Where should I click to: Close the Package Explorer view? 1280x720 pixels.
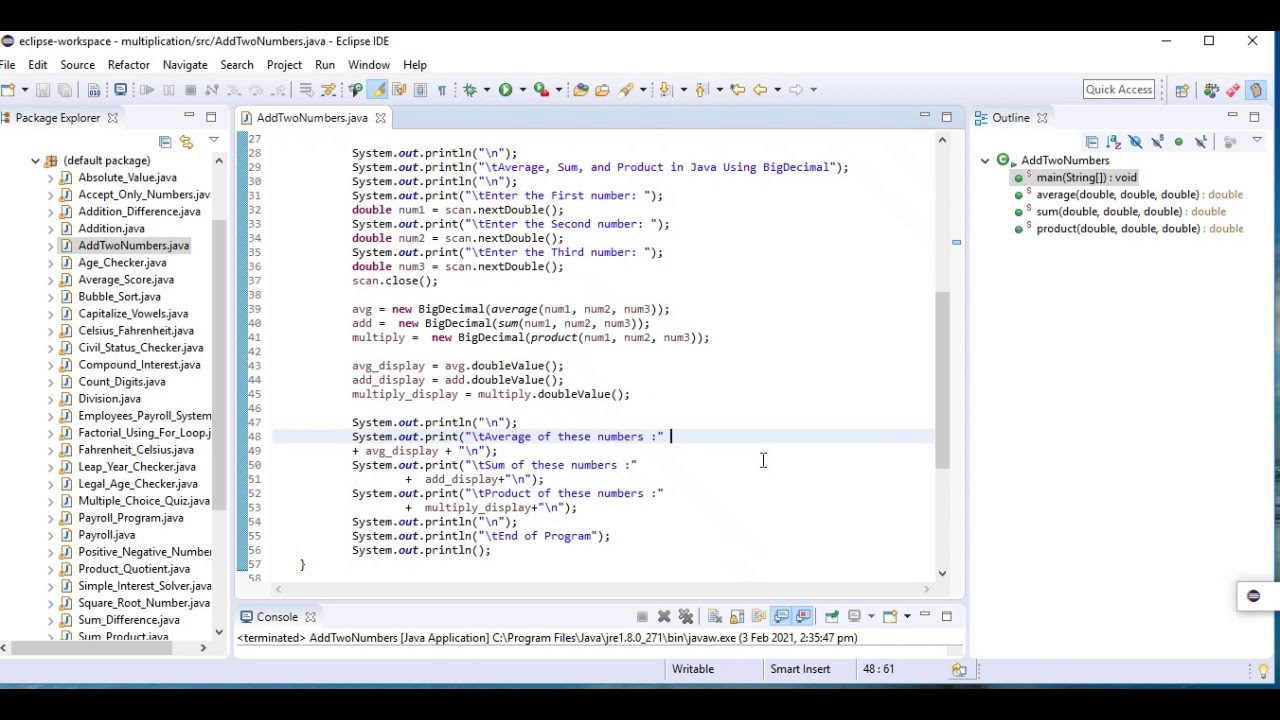(x=112, y=118)
